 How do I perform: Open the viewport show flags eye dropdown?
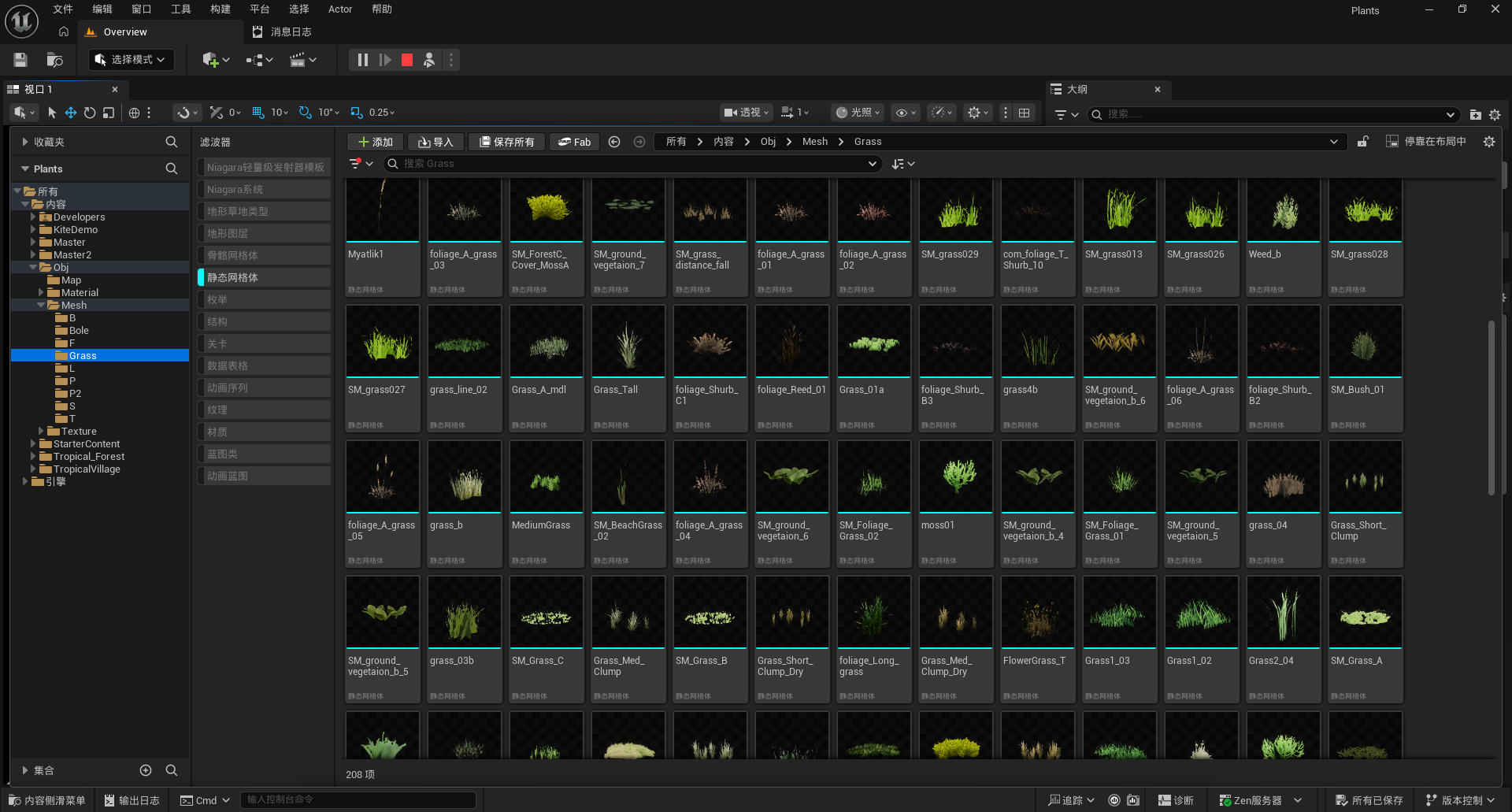pos(906,113)
